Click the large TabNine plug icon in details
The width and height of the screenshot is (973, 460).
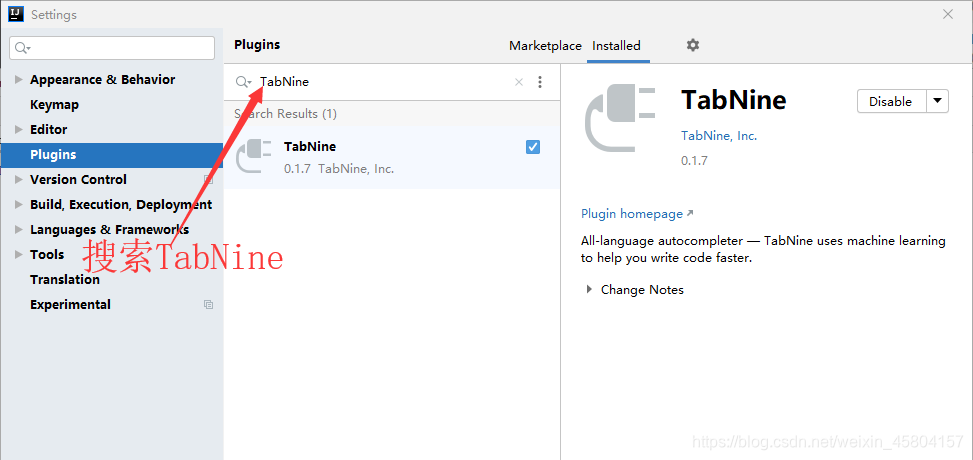(620, 119)
